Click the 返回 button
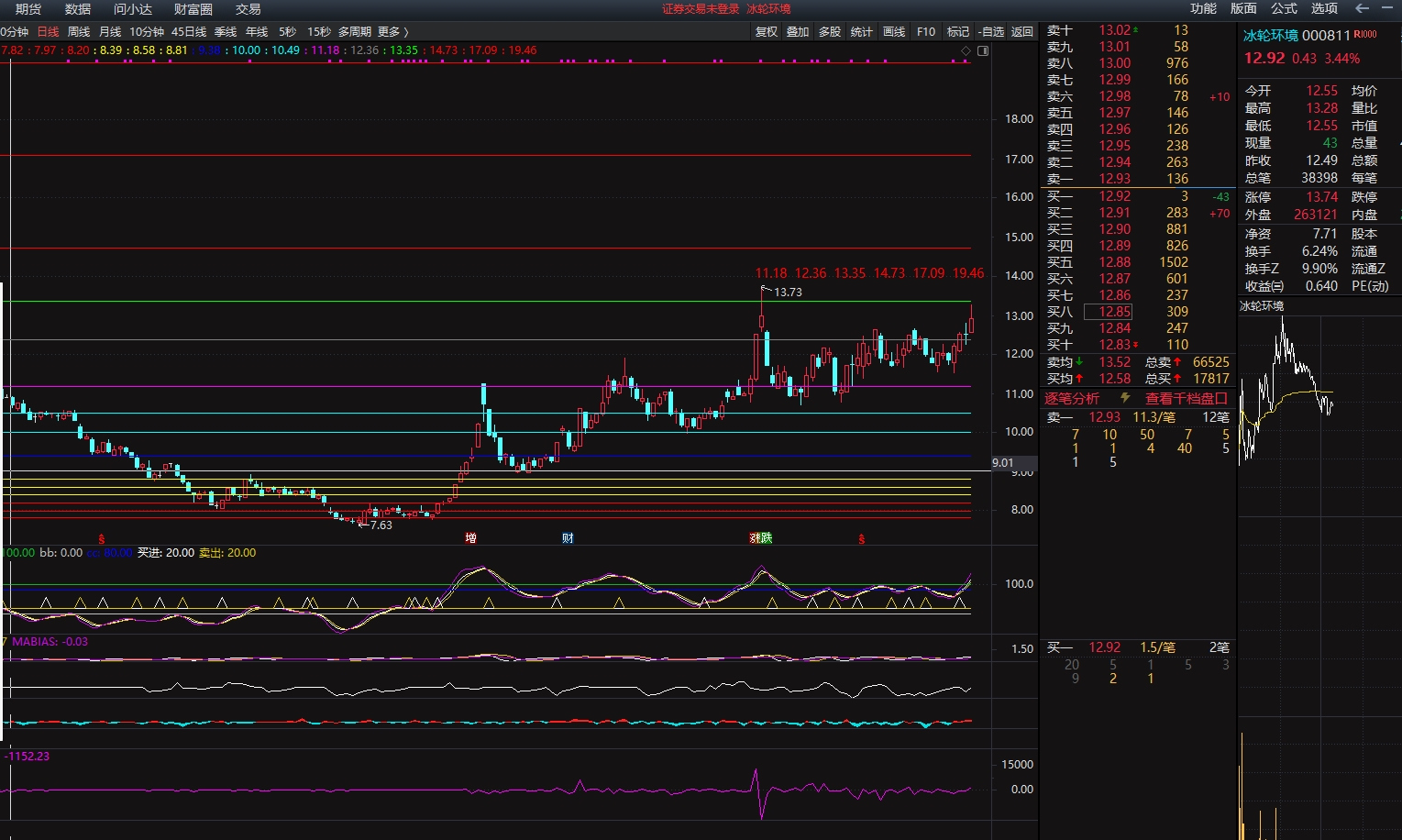The width and height of the screenshot is (1402, 840). click(1022, 31)
